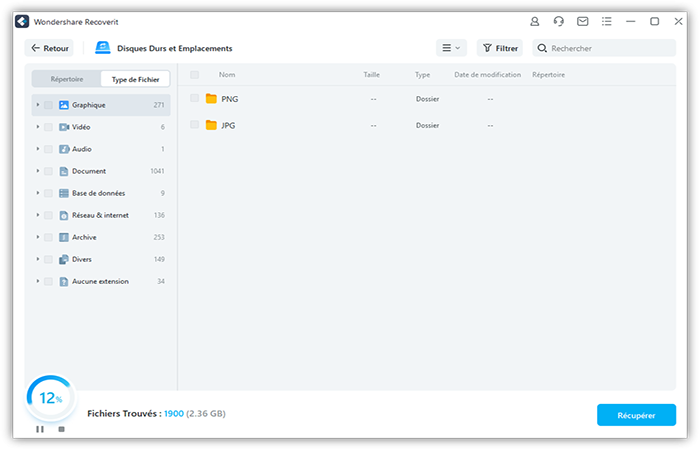Click the Audio category icon
This screenshot has width=700, height=450.
pos(64,149)
